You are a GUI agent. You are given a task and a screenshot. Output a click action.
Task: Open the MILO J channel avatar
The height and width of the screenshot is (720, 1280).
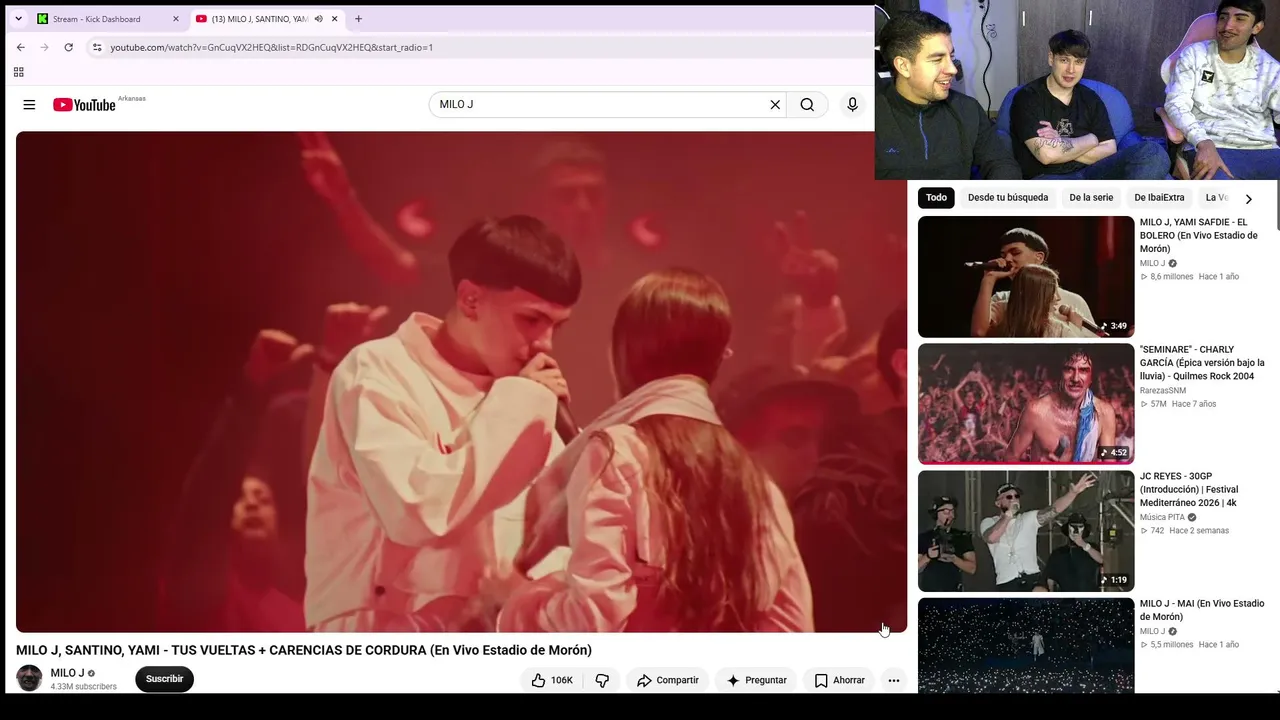click(29, 678)
